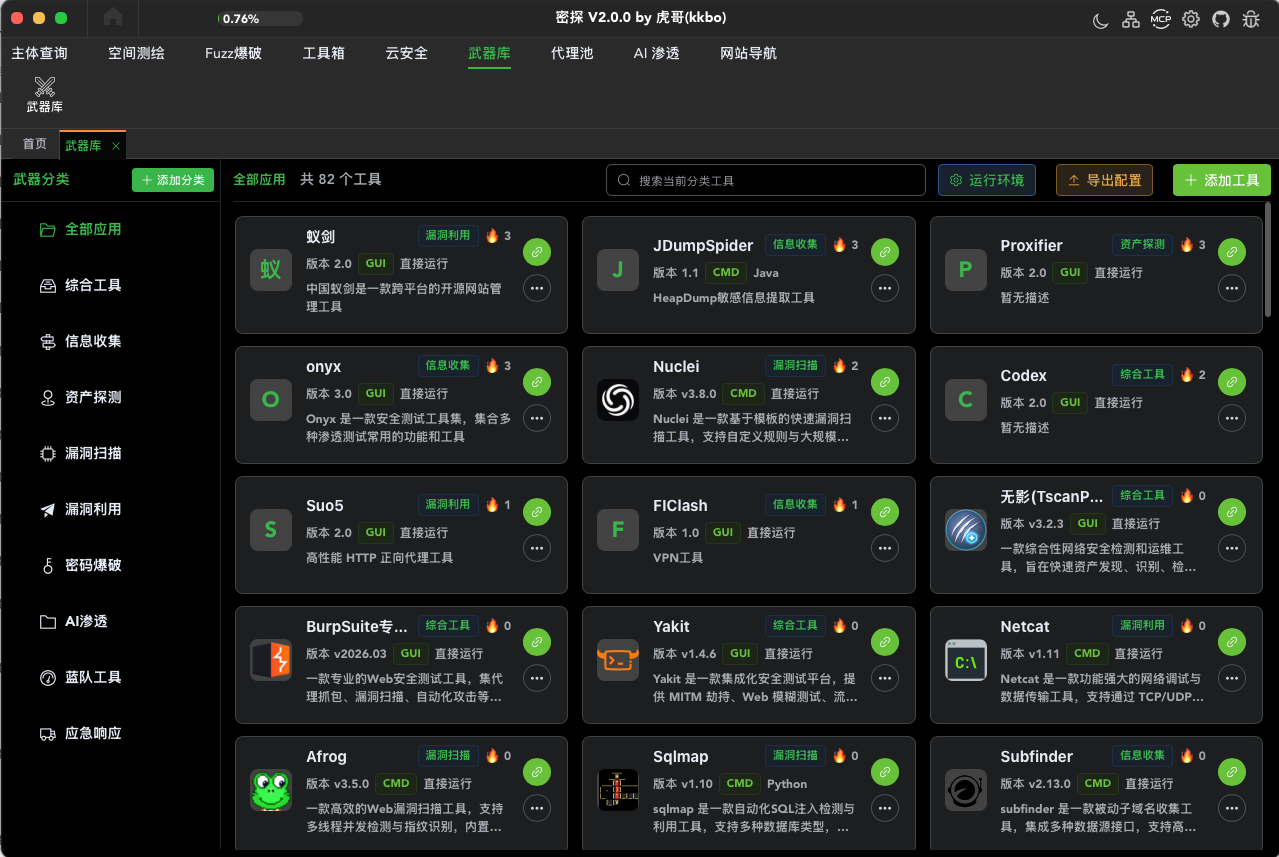The height and width of the screenshot is (857, 1279).
Task: Click green link icon on JDumpSpider card
Action: point(884,252)
